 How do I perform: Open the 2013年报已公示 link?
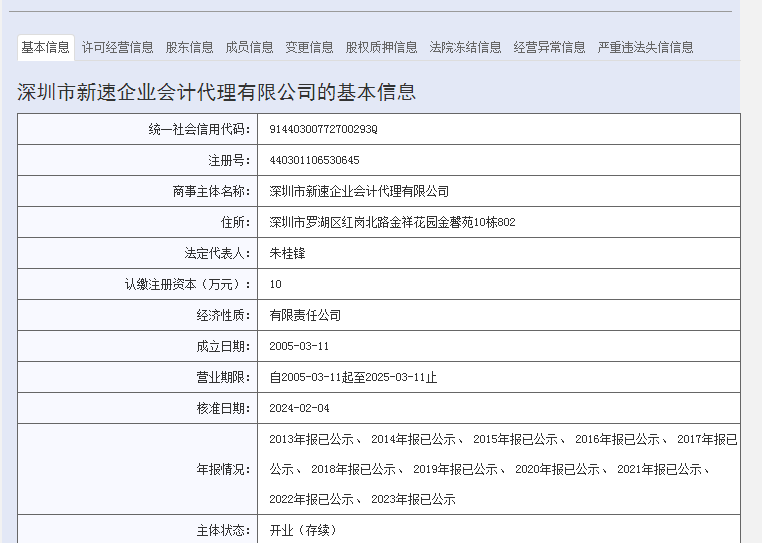point(311,439)
